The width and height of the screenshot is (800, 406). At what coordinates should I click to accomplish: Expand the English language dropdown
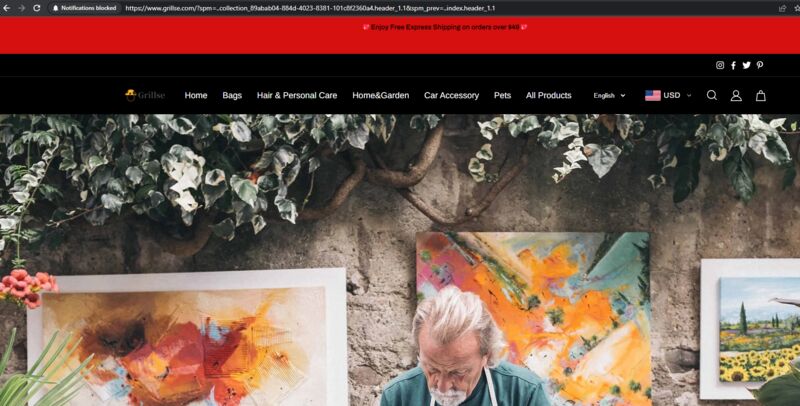[x=609, y=95]
